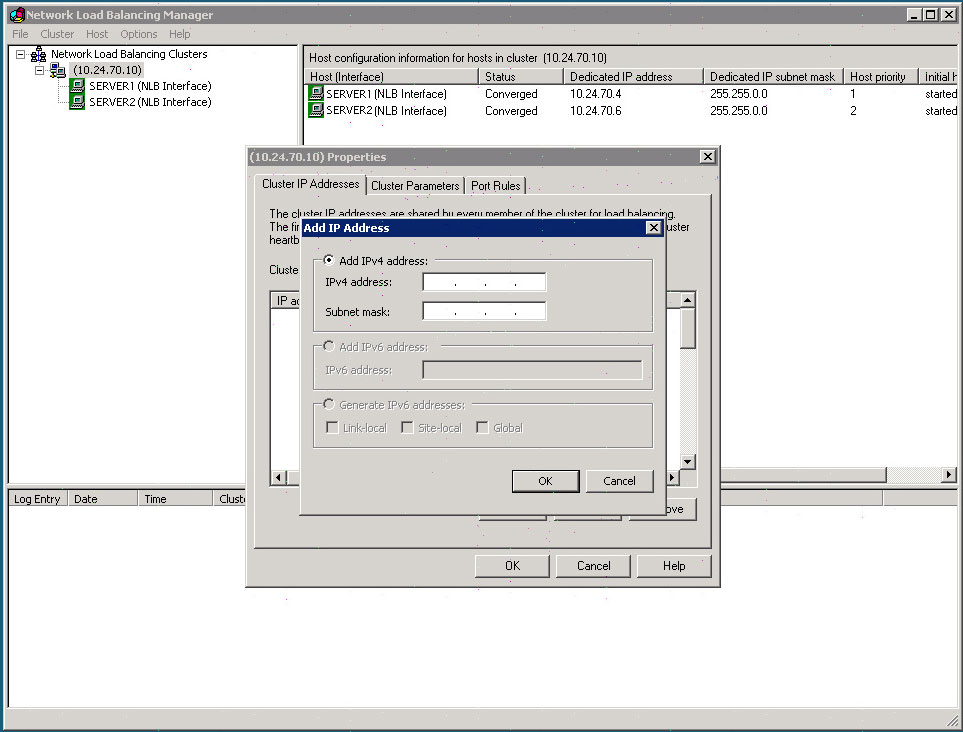Select the Cluster IP Addresses tab
963x732 pixels.
click(311, 184)
